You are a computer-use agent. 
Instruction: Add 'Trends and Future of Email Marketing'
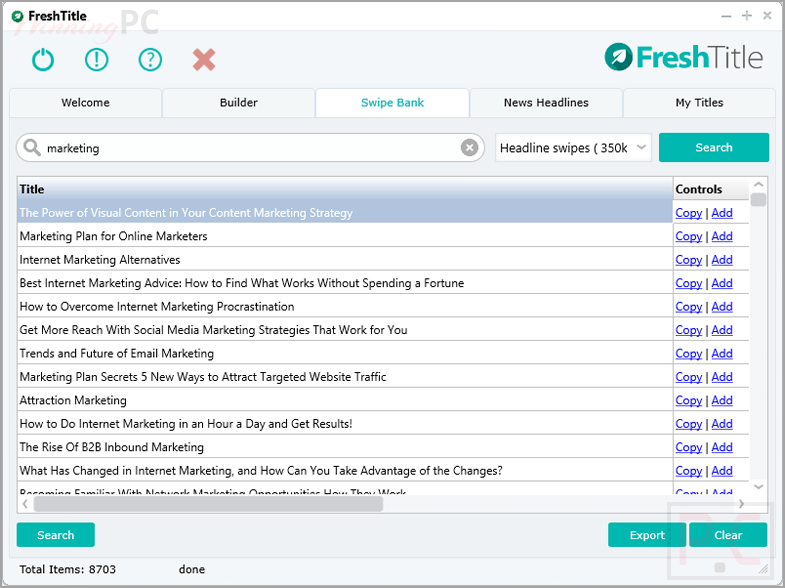click(x=722, y=354)
